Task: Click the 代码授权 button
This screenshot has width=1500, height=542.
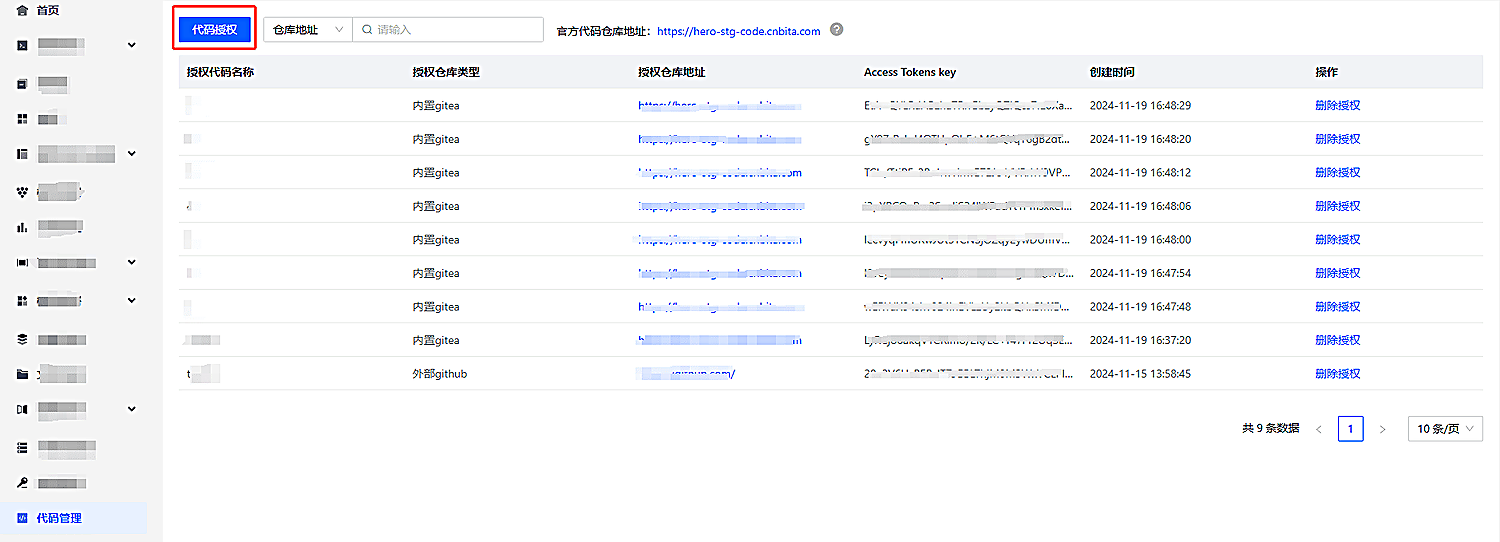Action: click(x=214, y=30)
